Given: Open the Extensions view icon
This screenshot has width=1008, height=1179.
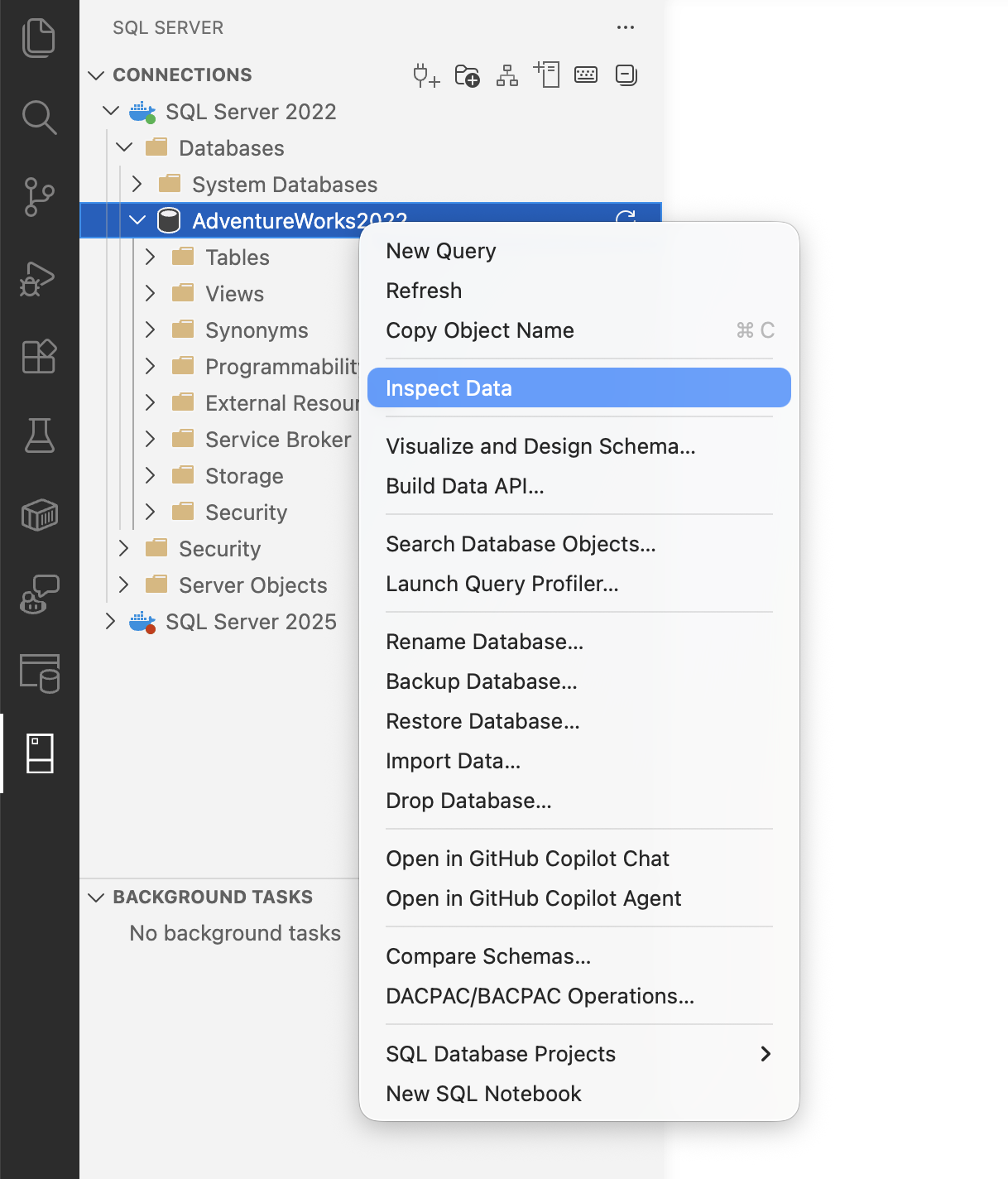Looking at the screenshot, I should (39, 356).
